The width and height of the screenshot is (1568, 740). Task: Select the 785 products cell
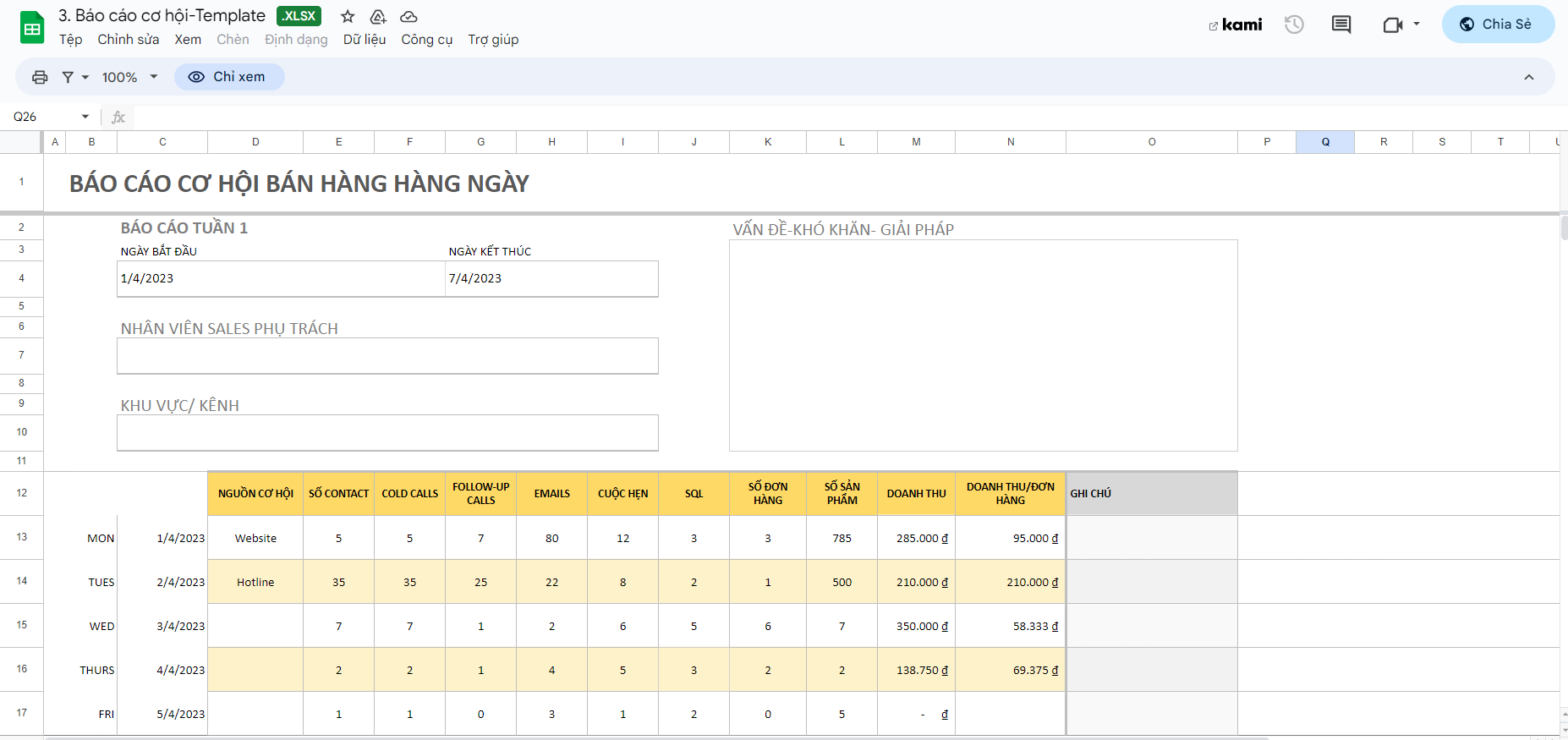[842, 538]
